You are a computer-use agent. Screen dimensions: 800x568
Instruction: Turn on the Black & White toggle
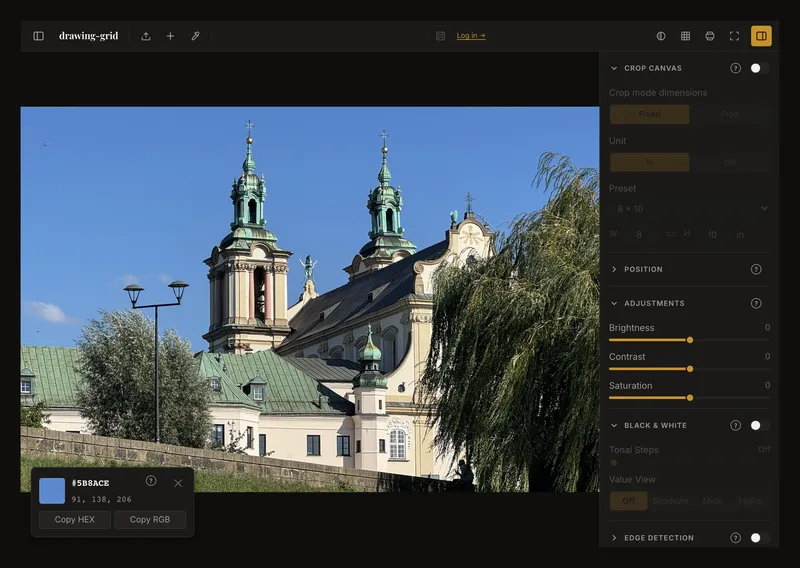759,425
